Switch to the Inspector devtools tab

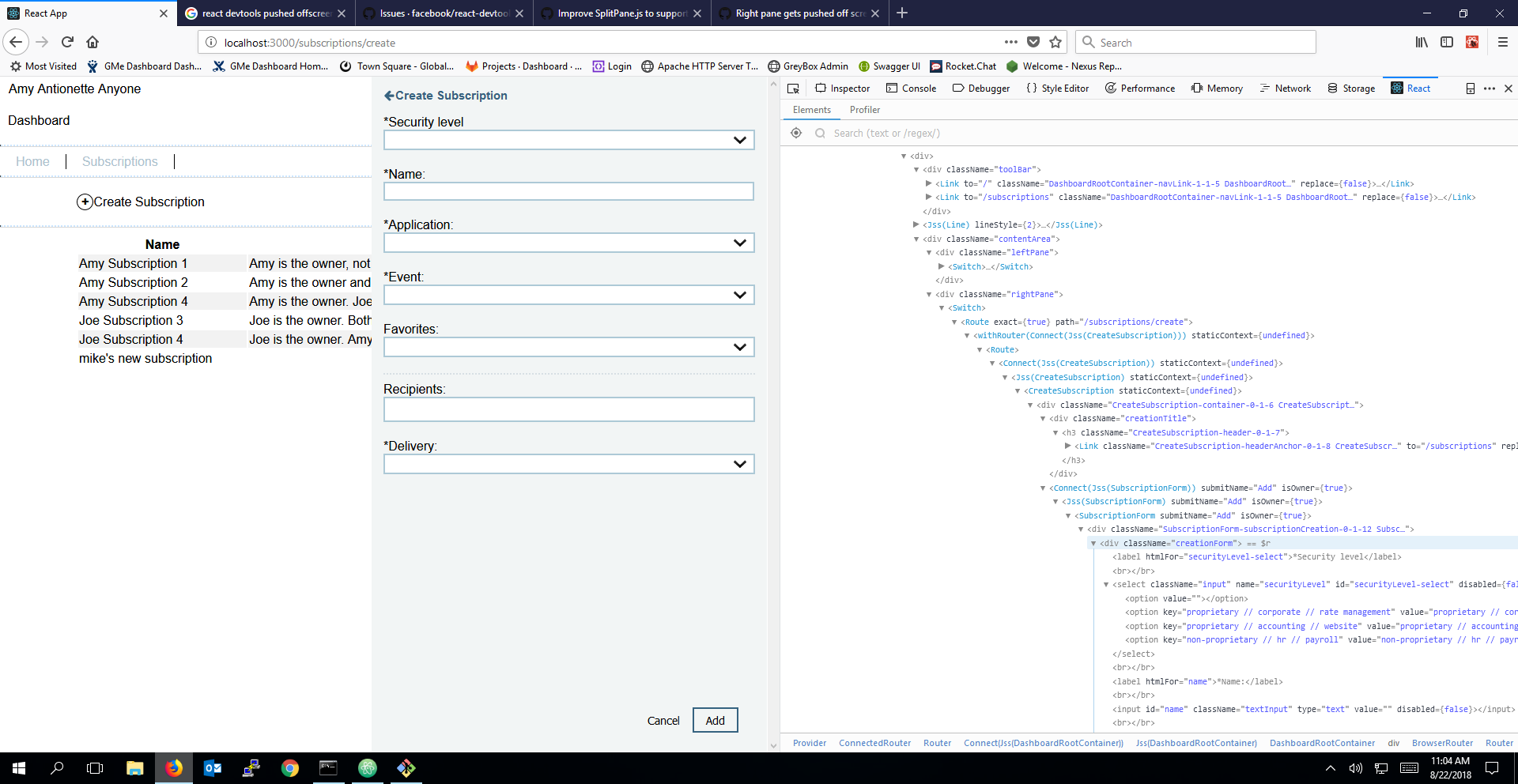[842, 89]
